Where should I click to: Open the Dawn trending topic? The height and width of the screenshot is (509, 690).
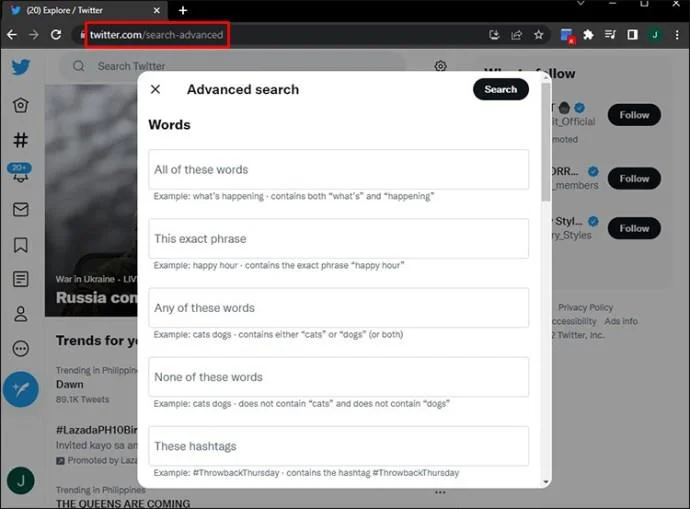tap(70, 384)
